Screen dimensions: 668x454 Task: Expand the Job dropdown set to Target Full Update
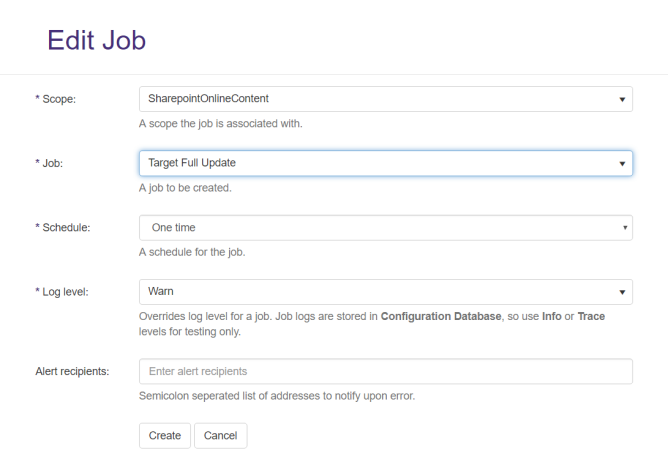(x=385, y=163)
